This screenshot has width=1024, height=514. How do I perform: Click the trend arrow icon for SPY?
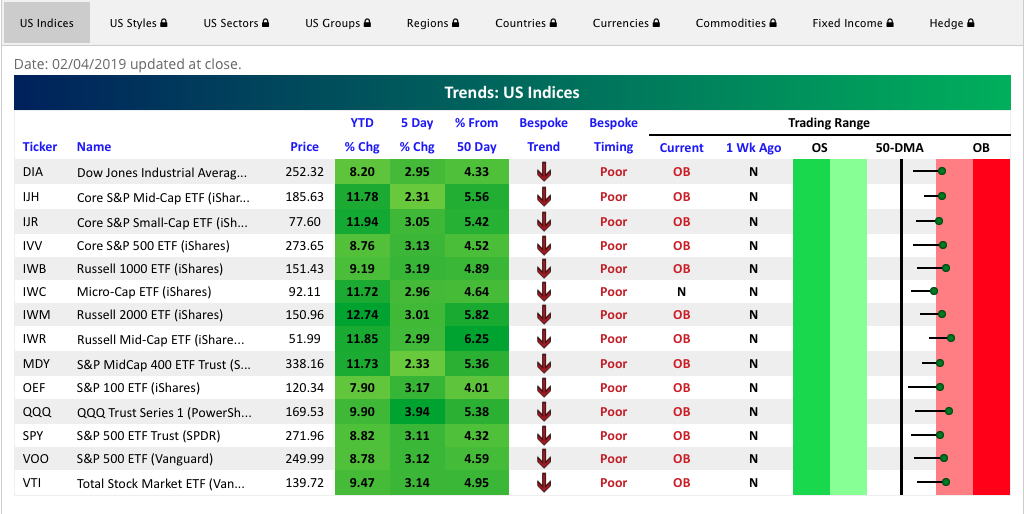(x=543, y=435)
